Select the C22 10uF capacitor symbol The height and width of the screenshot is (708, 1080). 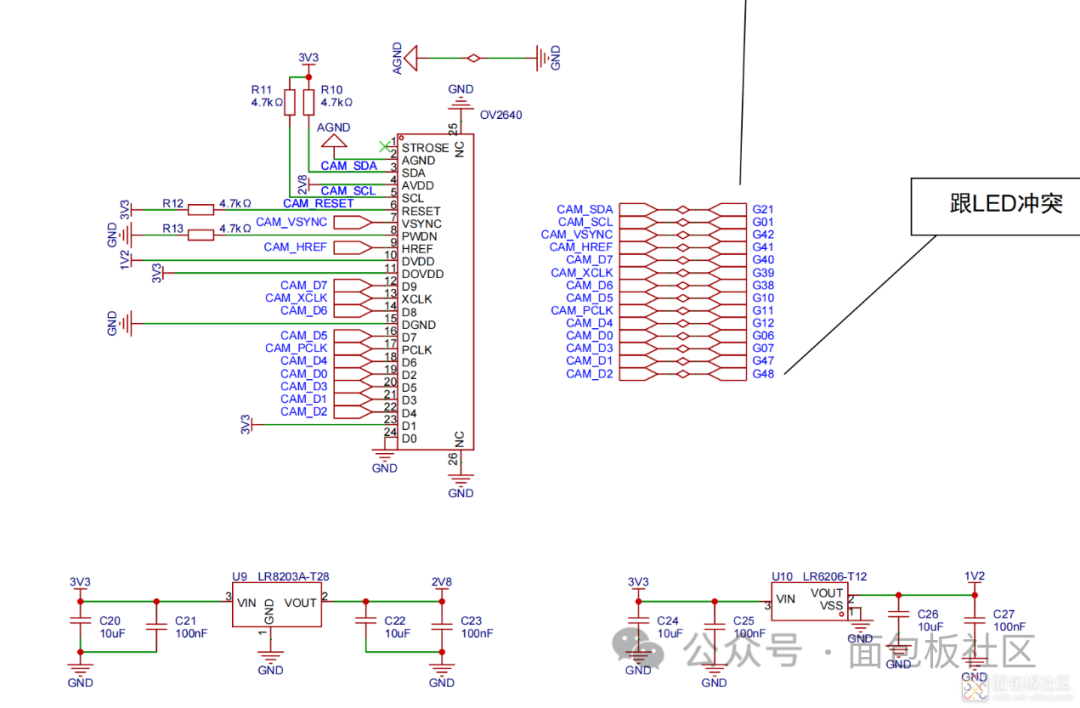[366, 621]
